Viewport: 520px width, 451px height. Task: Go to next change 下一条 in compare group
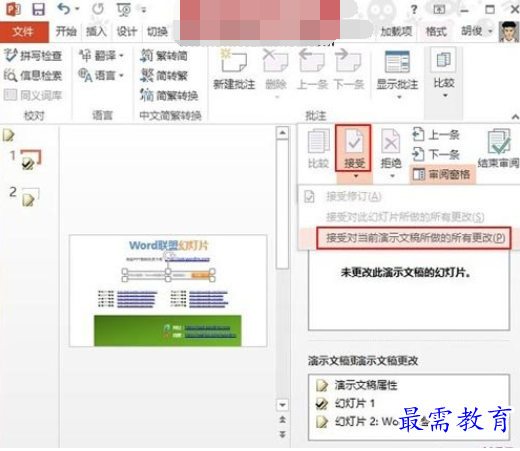(436, 154)
